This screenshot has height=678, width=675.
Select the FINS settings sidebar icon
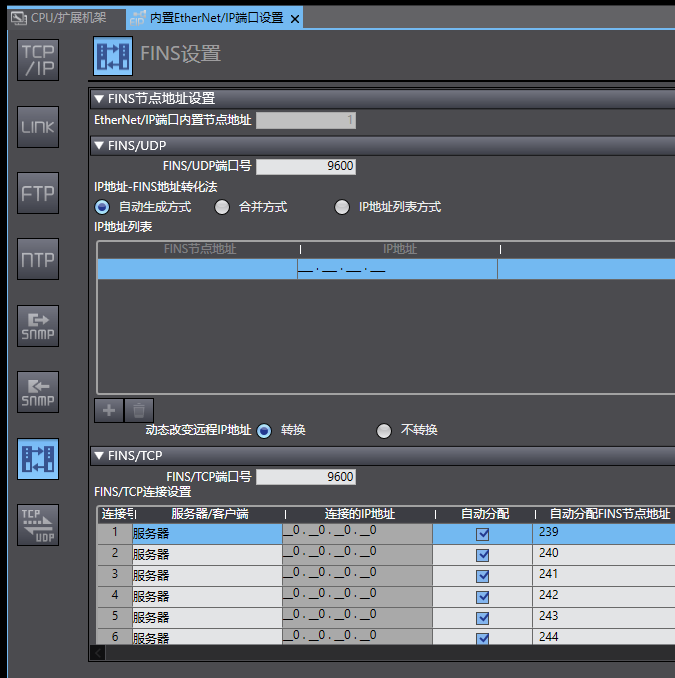pos(39,458)
